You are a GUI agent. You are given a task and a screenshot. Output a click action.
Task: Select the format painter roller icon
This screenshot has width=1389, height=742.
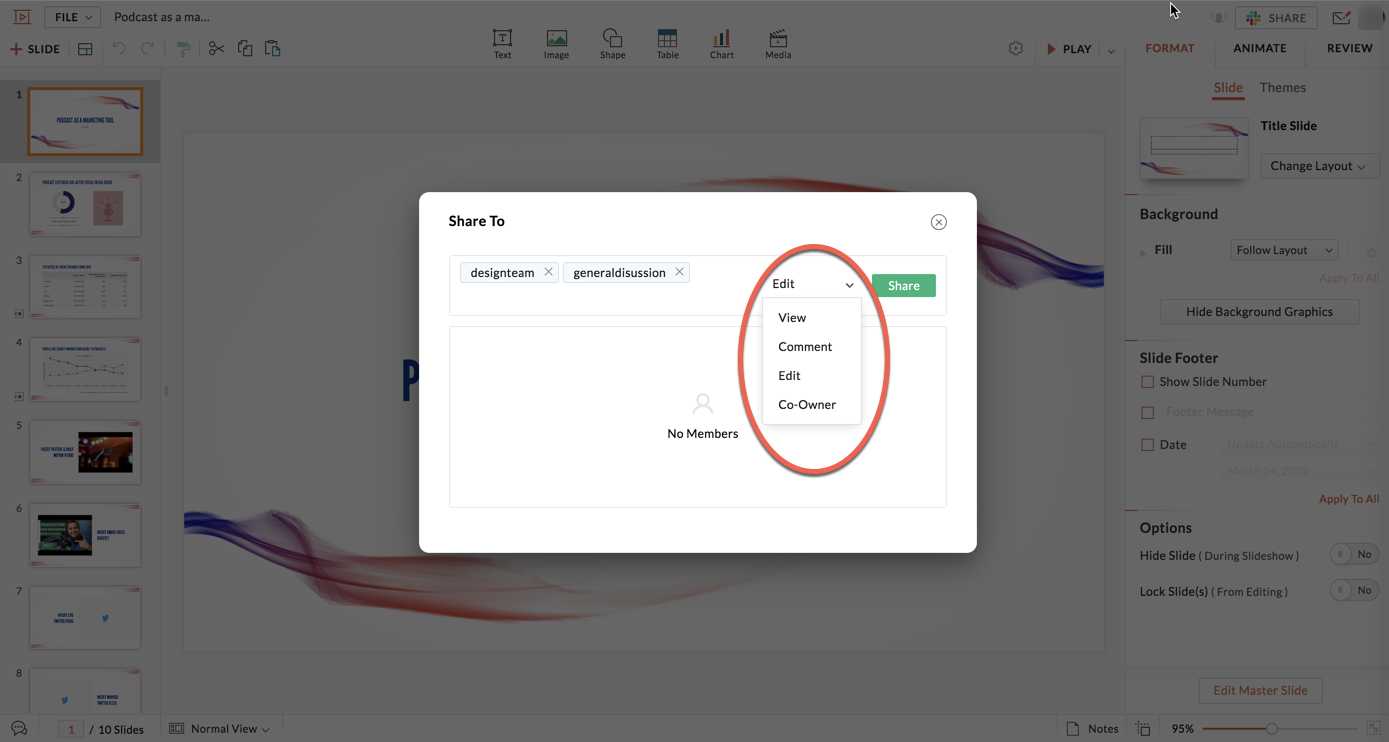coord(183,49)
